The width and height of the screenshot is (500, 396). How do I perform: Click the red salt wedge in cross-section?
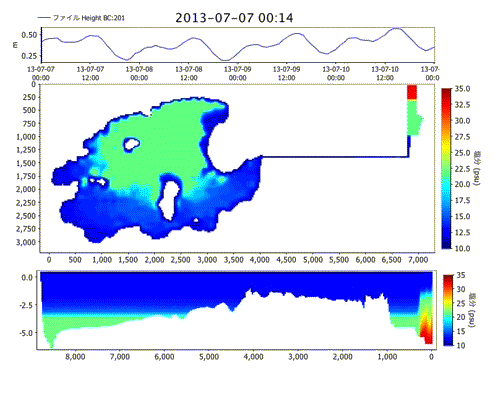[426, 328]
